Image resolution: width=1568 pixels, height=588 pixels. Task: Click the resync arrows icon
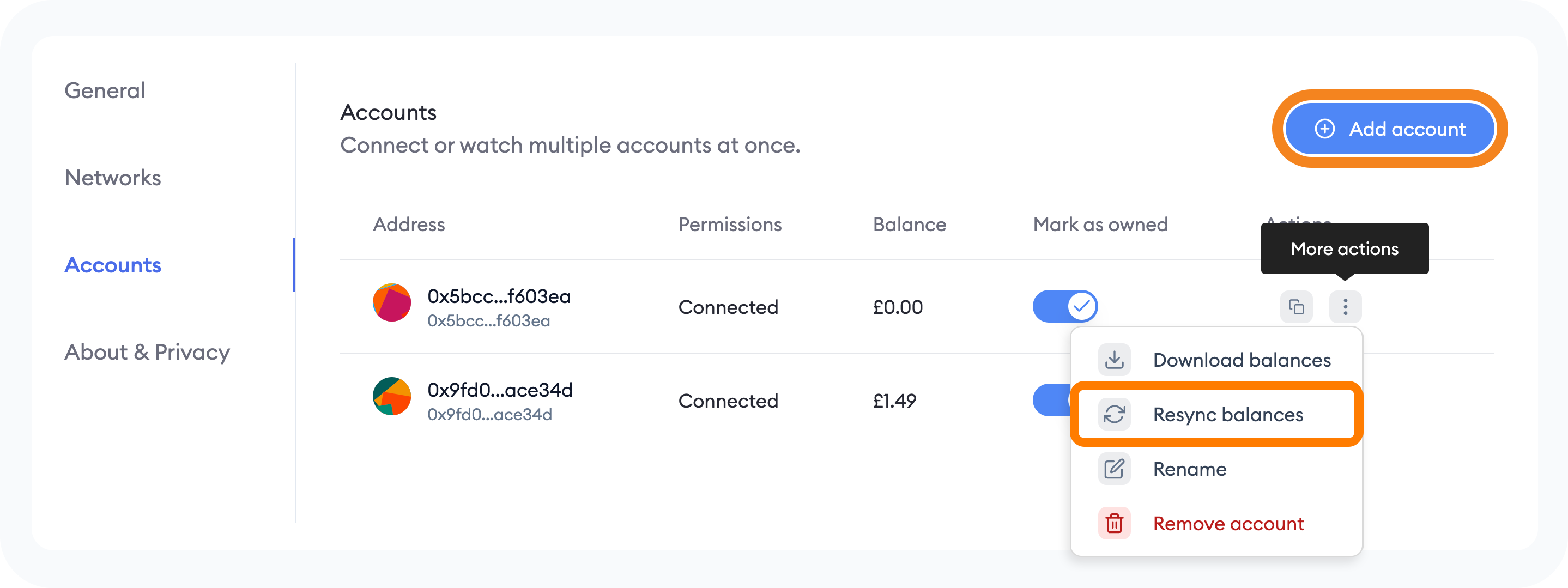[1114, 415]
